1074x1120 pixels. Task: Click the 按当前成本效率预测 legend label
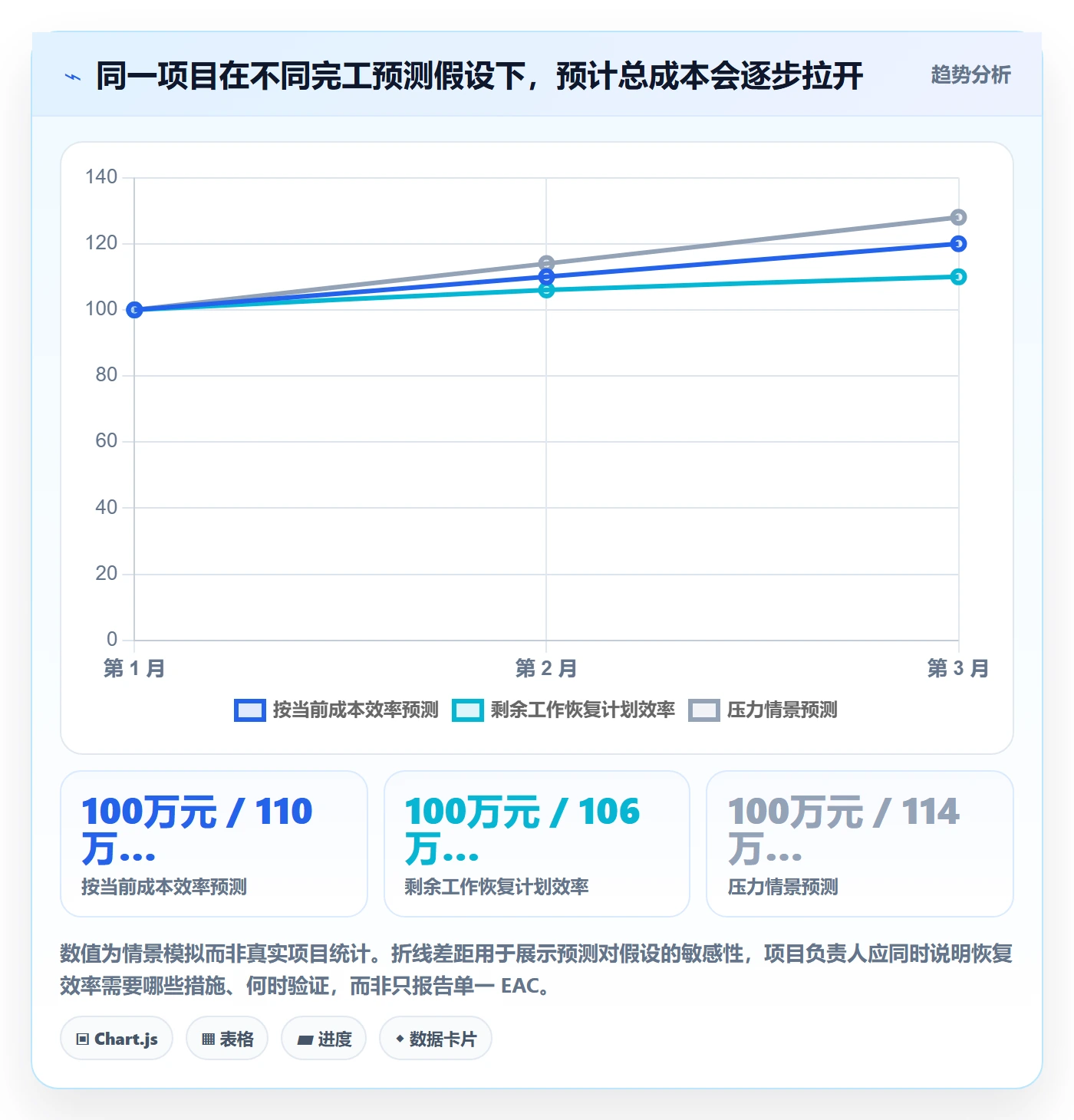coord(356,710)
